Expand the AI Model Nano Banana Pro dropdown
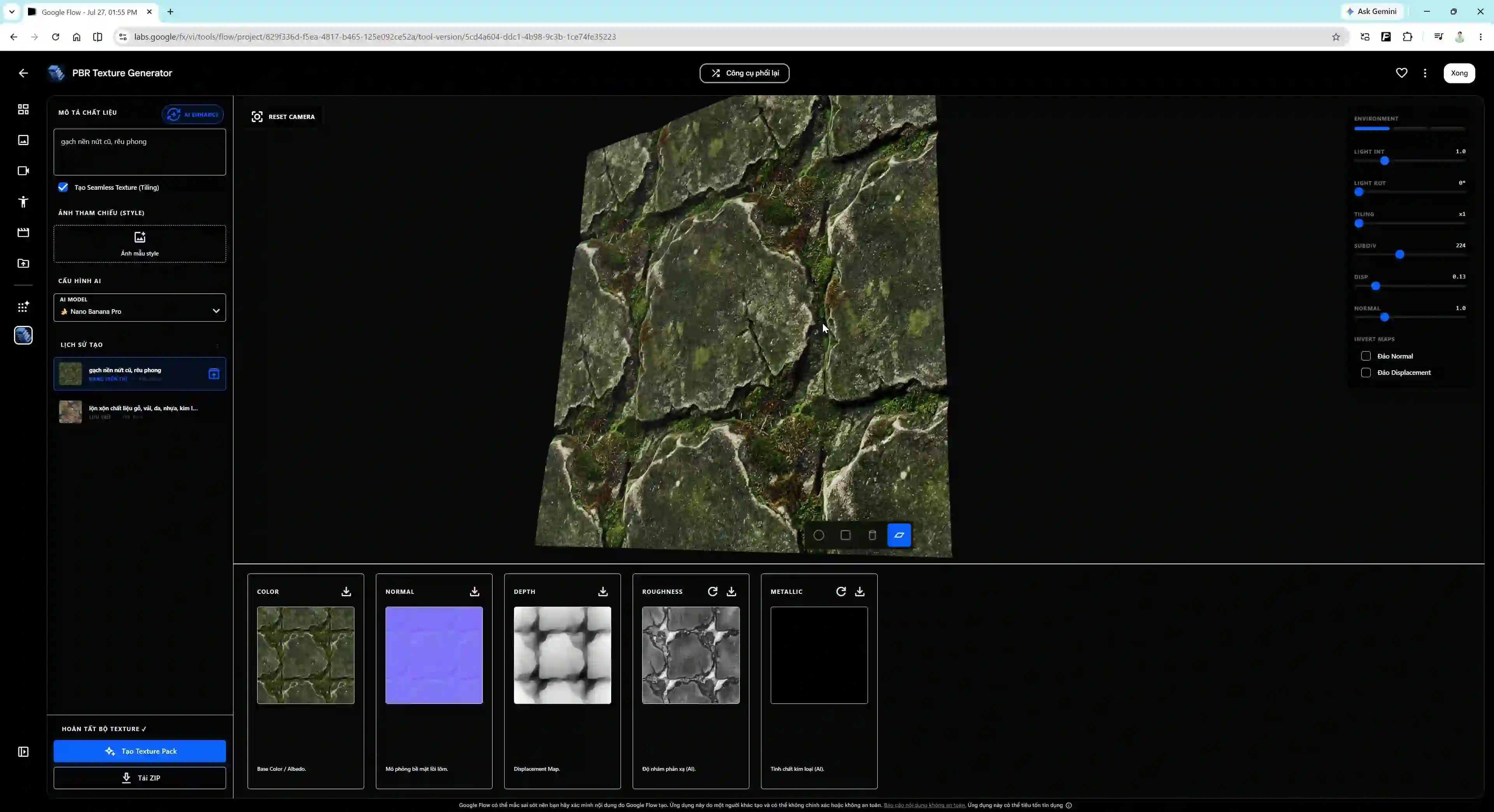Screen dimensions: 1494x812 pyautogui.click(x=140, y=308)
